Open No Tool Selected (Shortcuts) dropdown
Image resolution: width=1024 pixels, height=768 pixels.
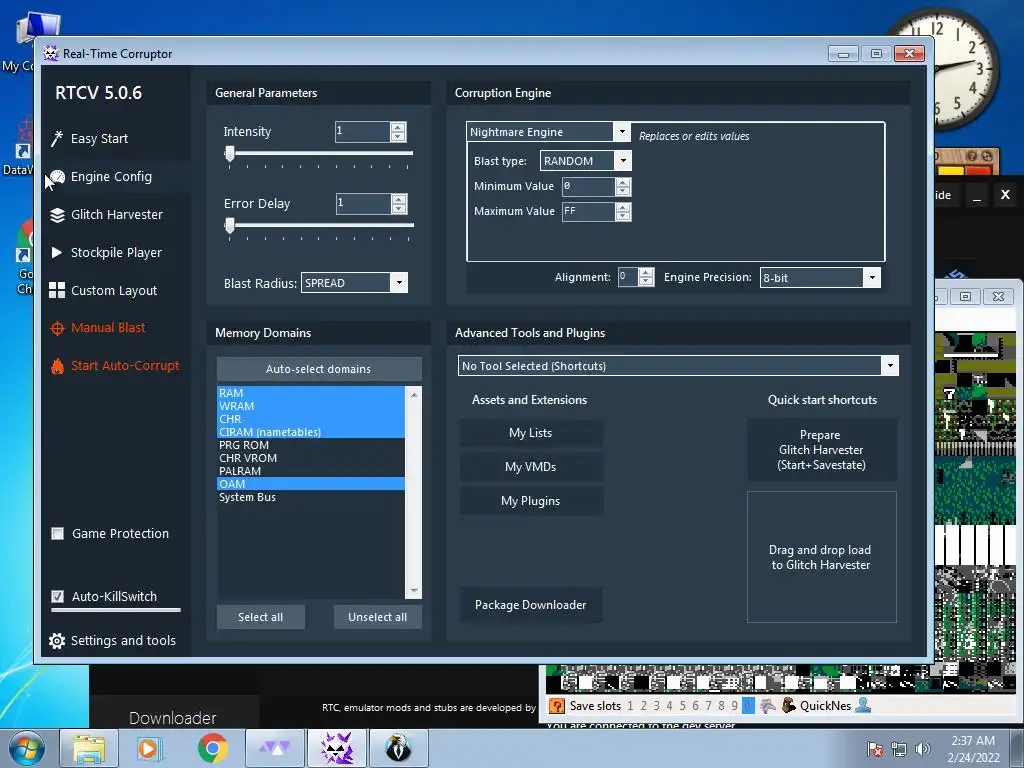(890, 366)
